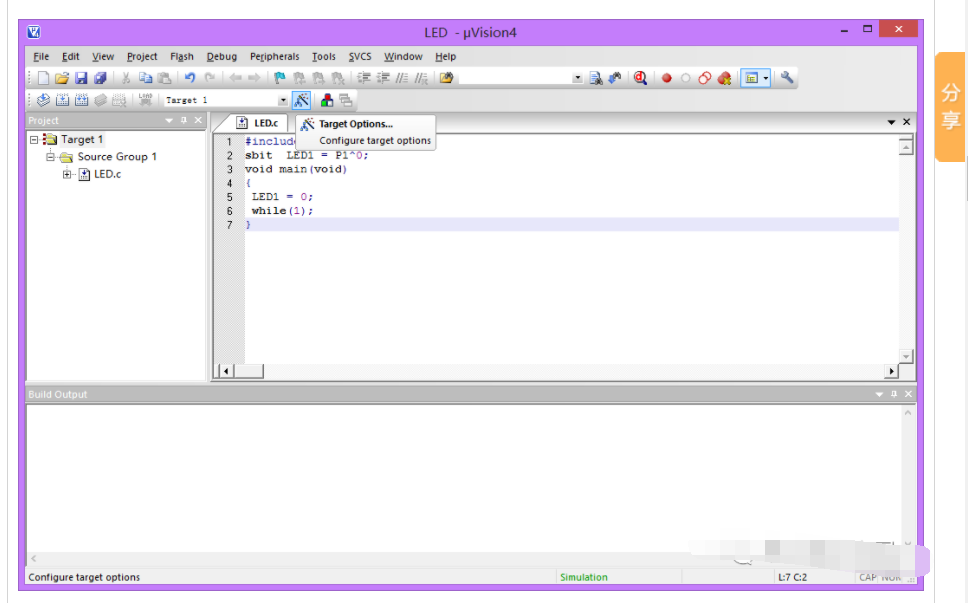
Task: Open the Target 1 selection dropdown
Action: (x=283, y=100)
